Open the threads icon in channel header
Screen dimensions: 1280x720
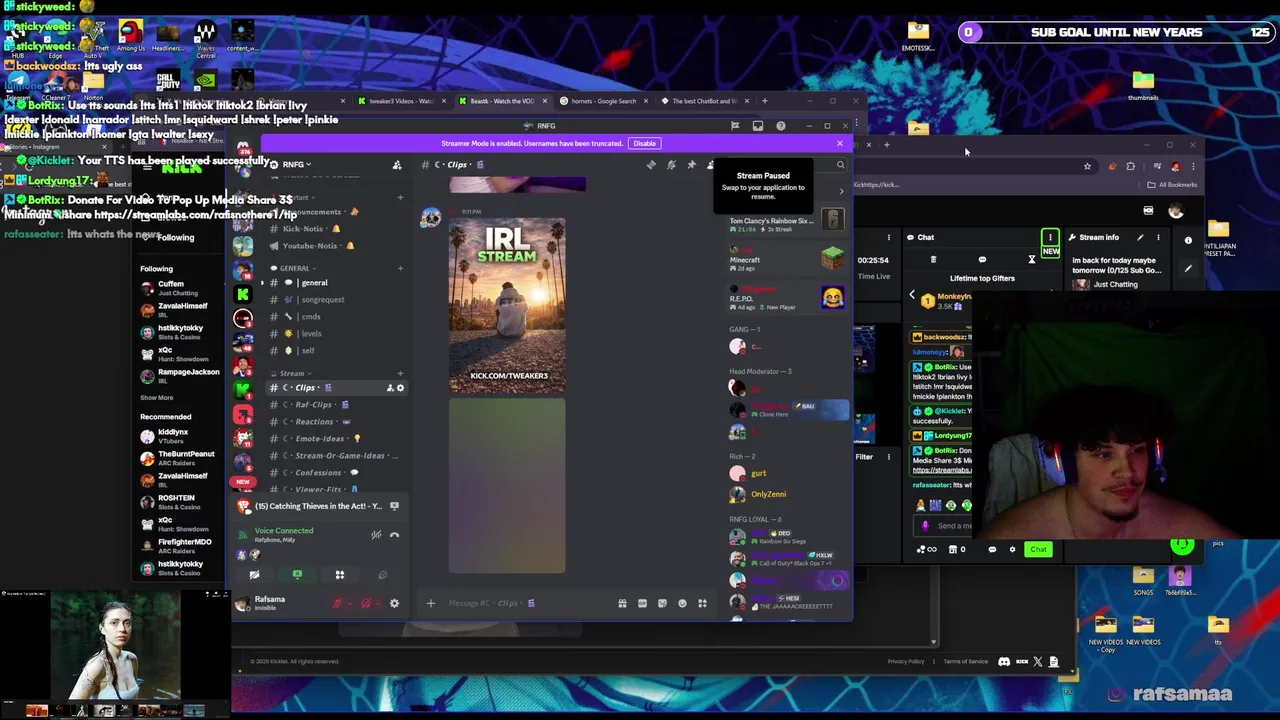point(651,165)
